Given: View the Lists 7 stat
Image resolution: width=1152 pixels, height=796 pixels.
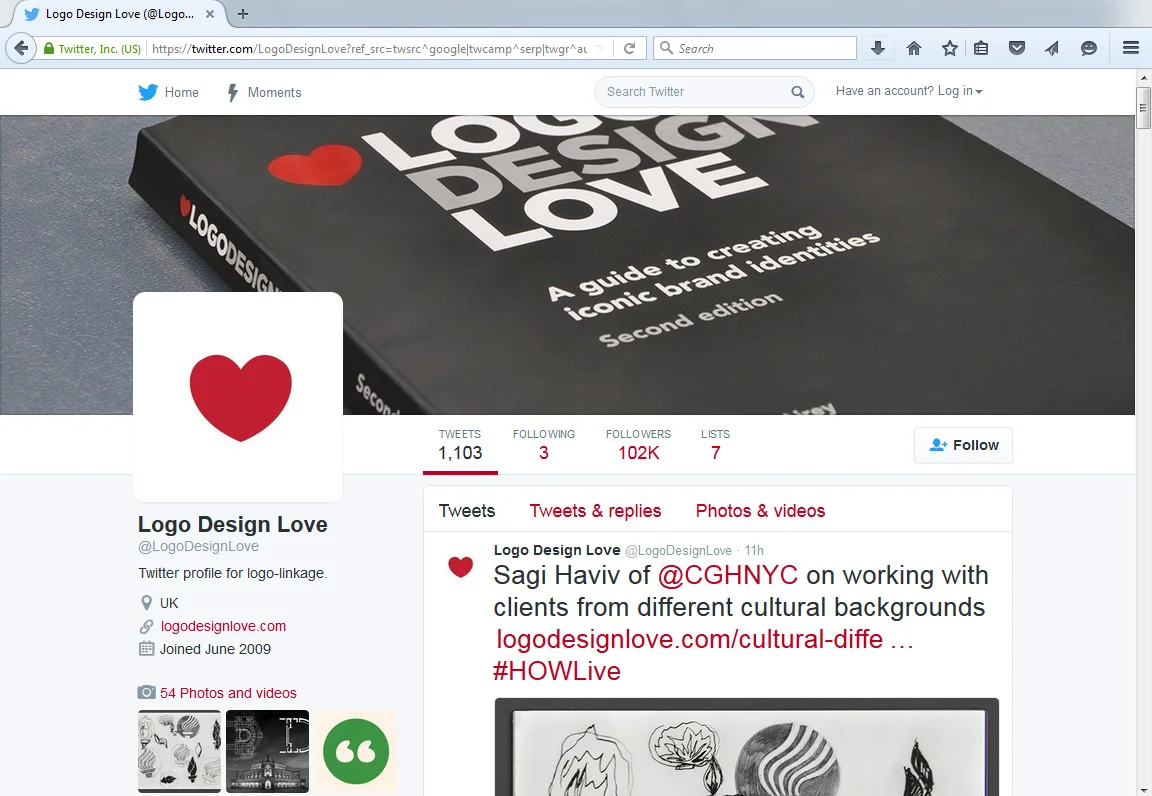Looking at the screenshot, I should [715, 445].
